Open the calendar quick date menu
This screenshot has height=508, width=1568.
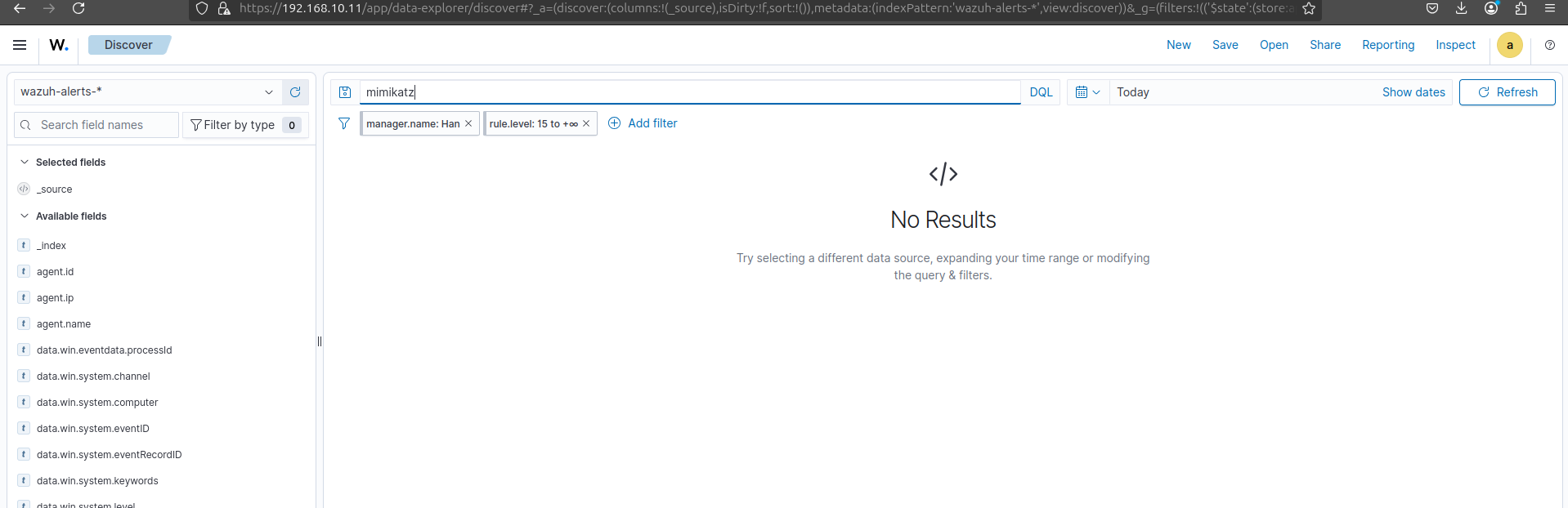point(1088,92)
